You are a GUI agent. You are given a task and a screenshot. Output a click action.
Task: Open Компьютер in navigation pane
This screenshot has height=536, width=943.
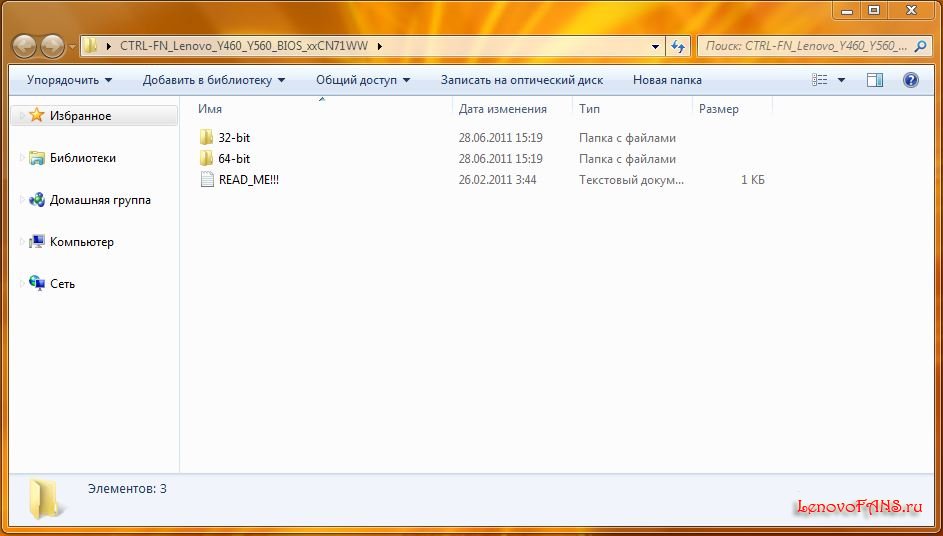click(x=81, y=242)
